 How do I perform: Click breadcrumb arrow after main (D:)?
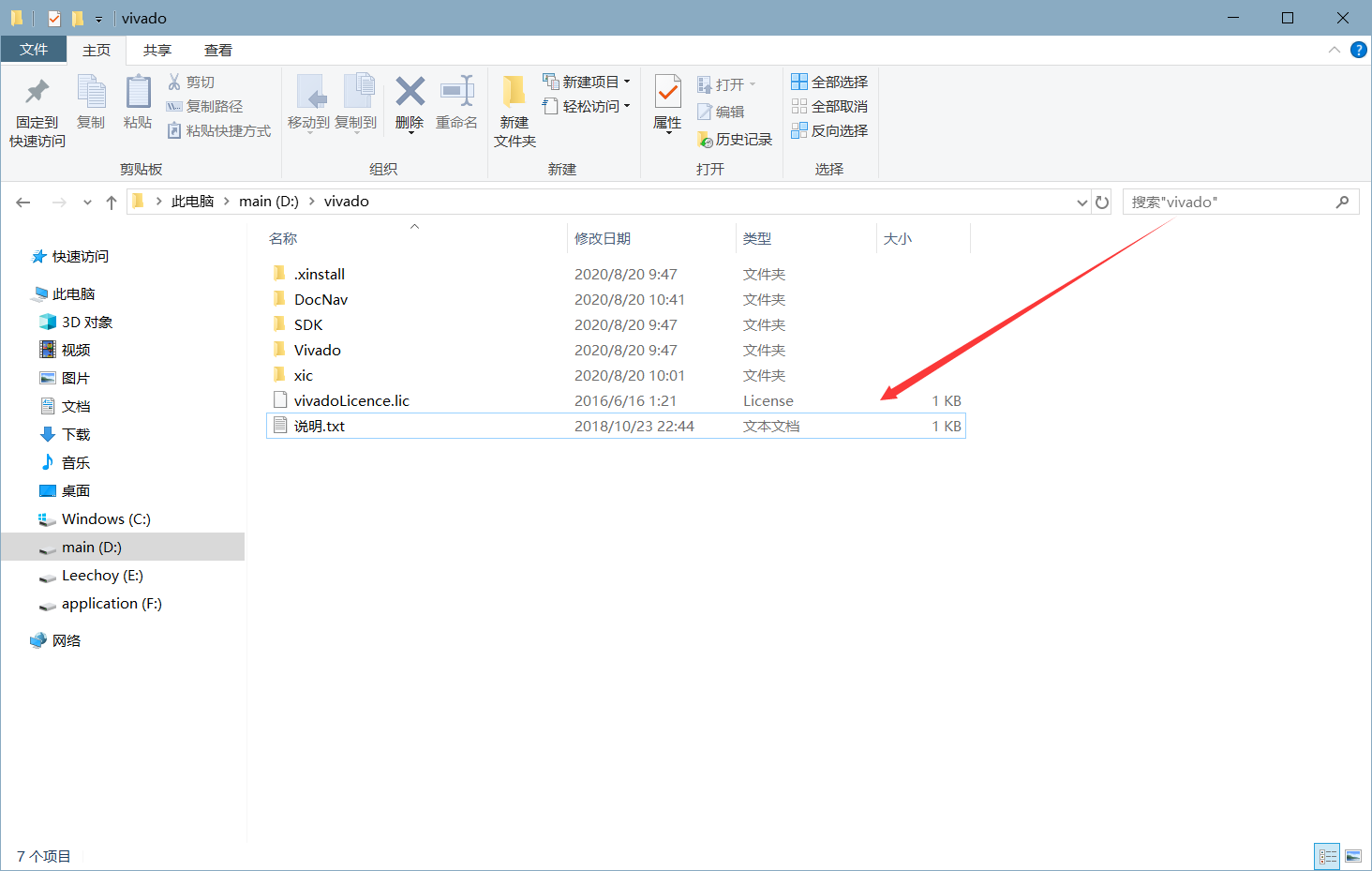311,202
